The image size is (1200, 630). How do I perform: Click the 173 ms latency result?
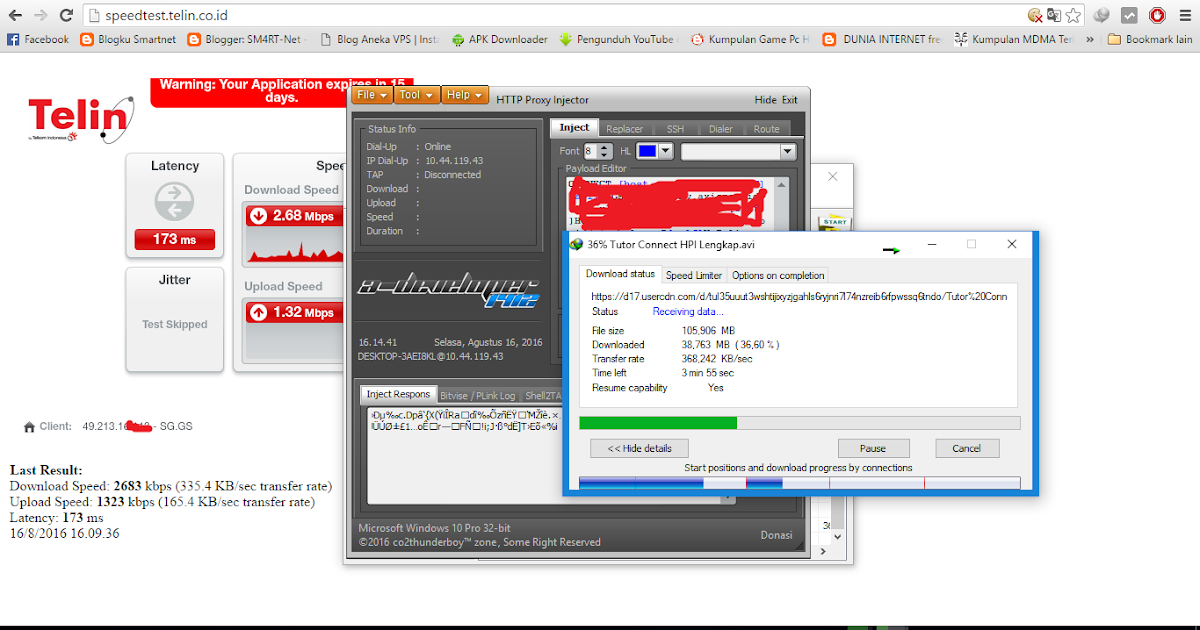click(174, 239)
